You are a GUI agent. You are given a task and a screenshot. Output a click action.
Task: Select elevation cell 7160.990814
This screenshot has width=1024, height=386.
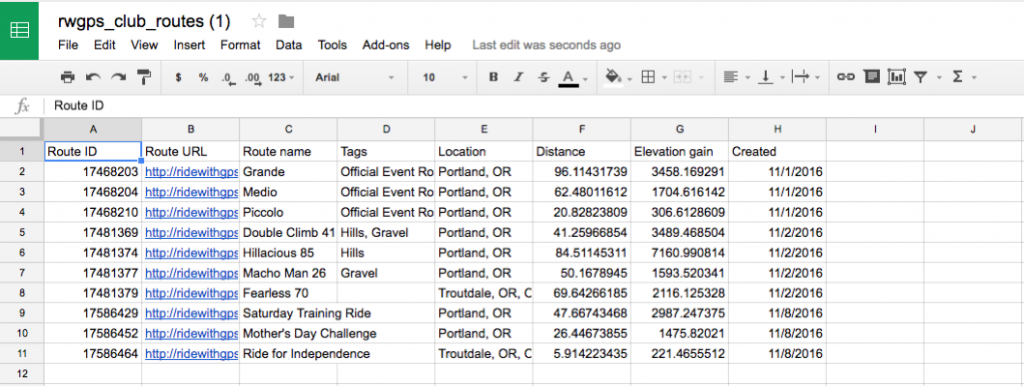coord(680,253)
